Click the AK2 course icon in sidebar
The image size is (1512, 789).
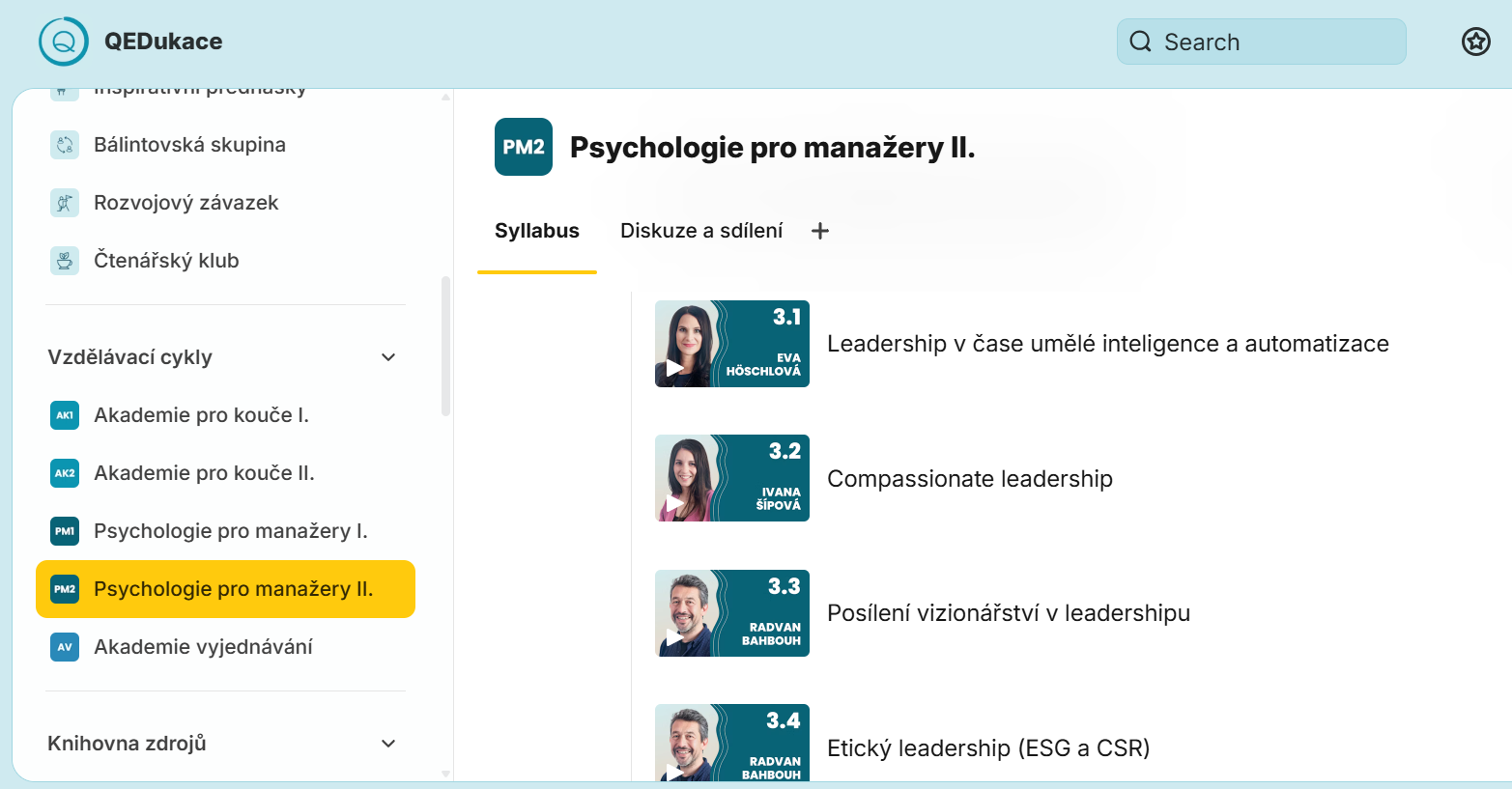pos(64,472)
